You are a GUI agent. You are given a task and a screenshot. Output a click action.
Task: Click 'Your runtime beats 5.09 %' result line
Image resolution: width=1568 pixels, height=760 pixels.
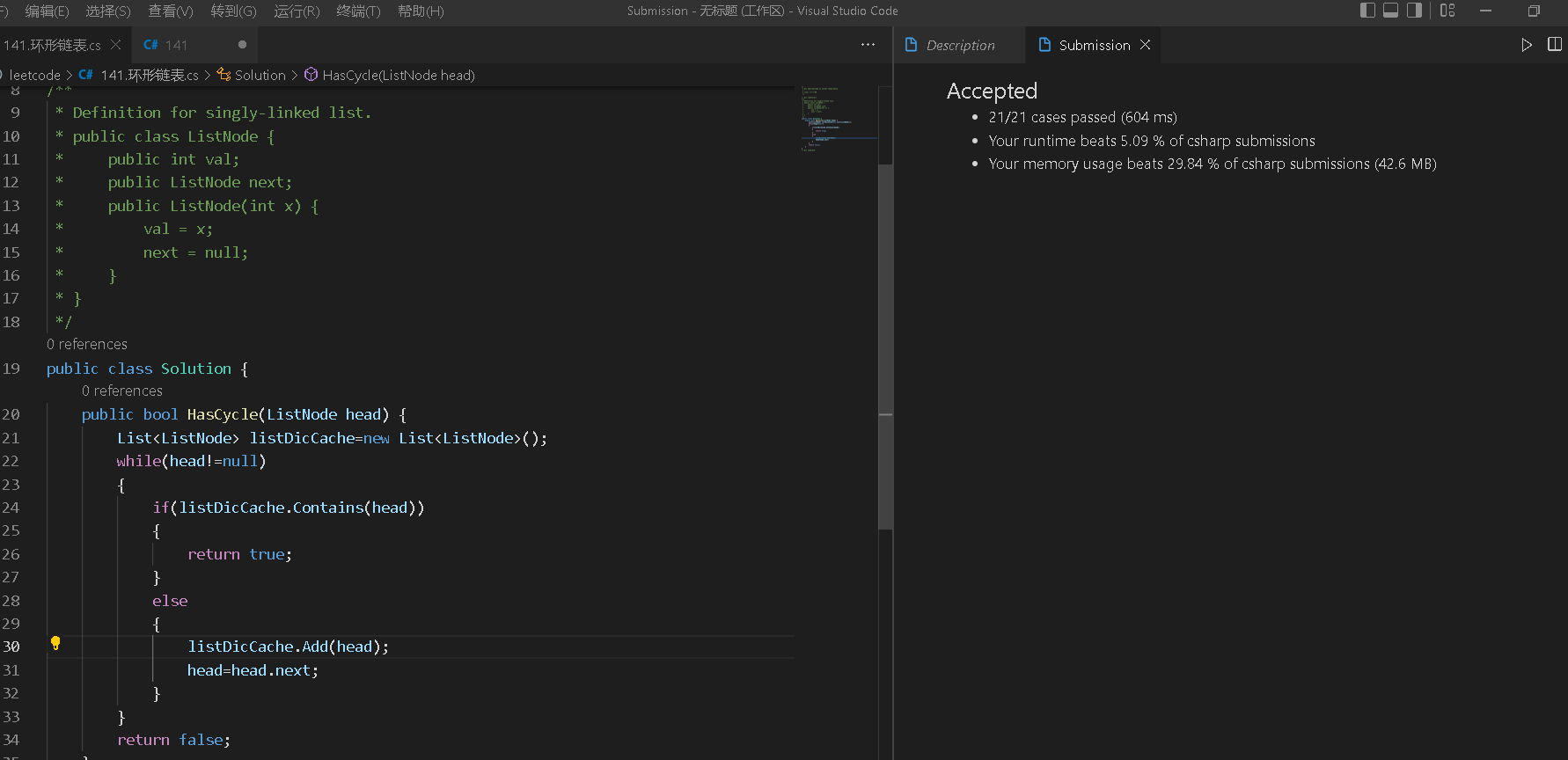click(x=1152, y=141)
